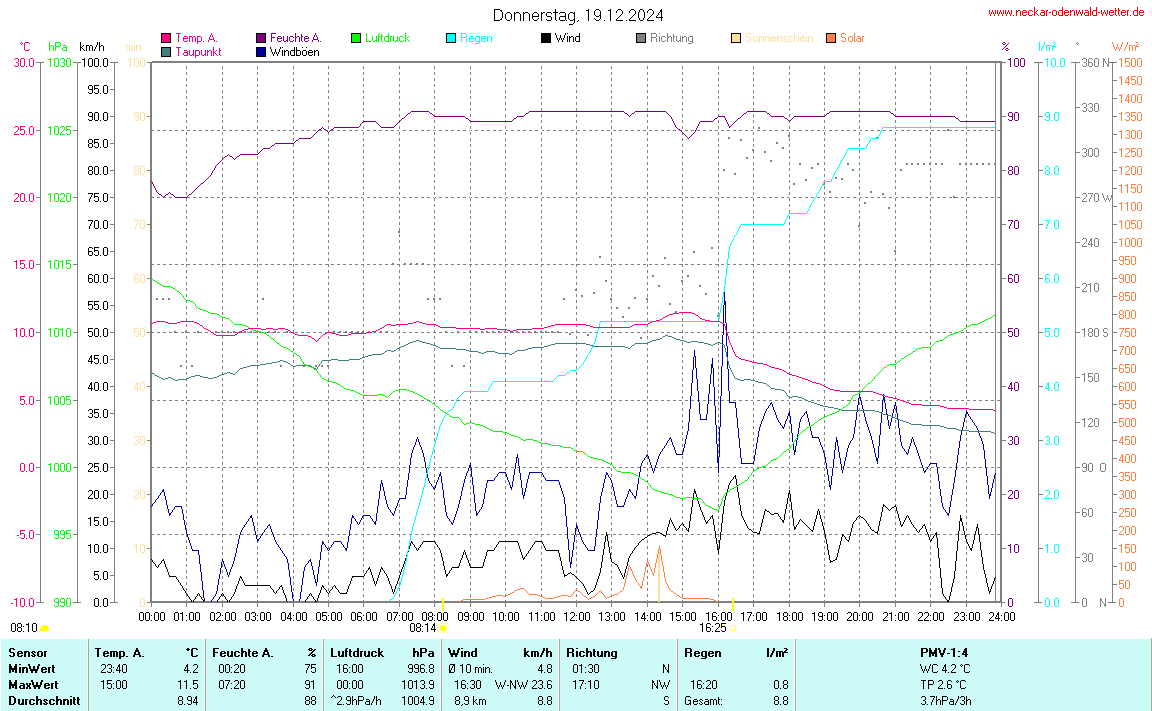Click the black Wind legend swatch

click(x=546, y=39)
